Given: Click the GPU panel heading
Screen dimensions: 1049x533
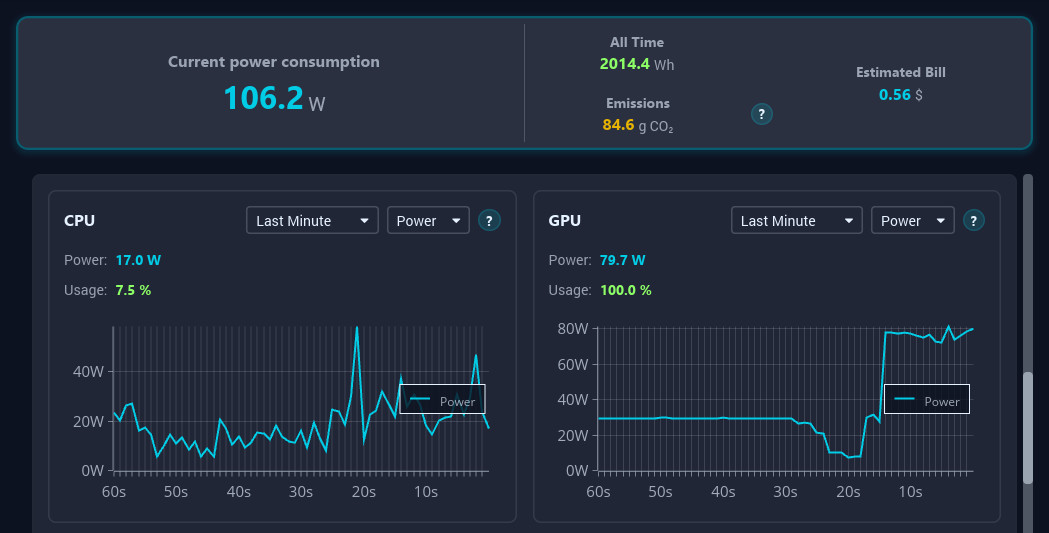Looking at the screenshot, I should [x=565, y=221].
